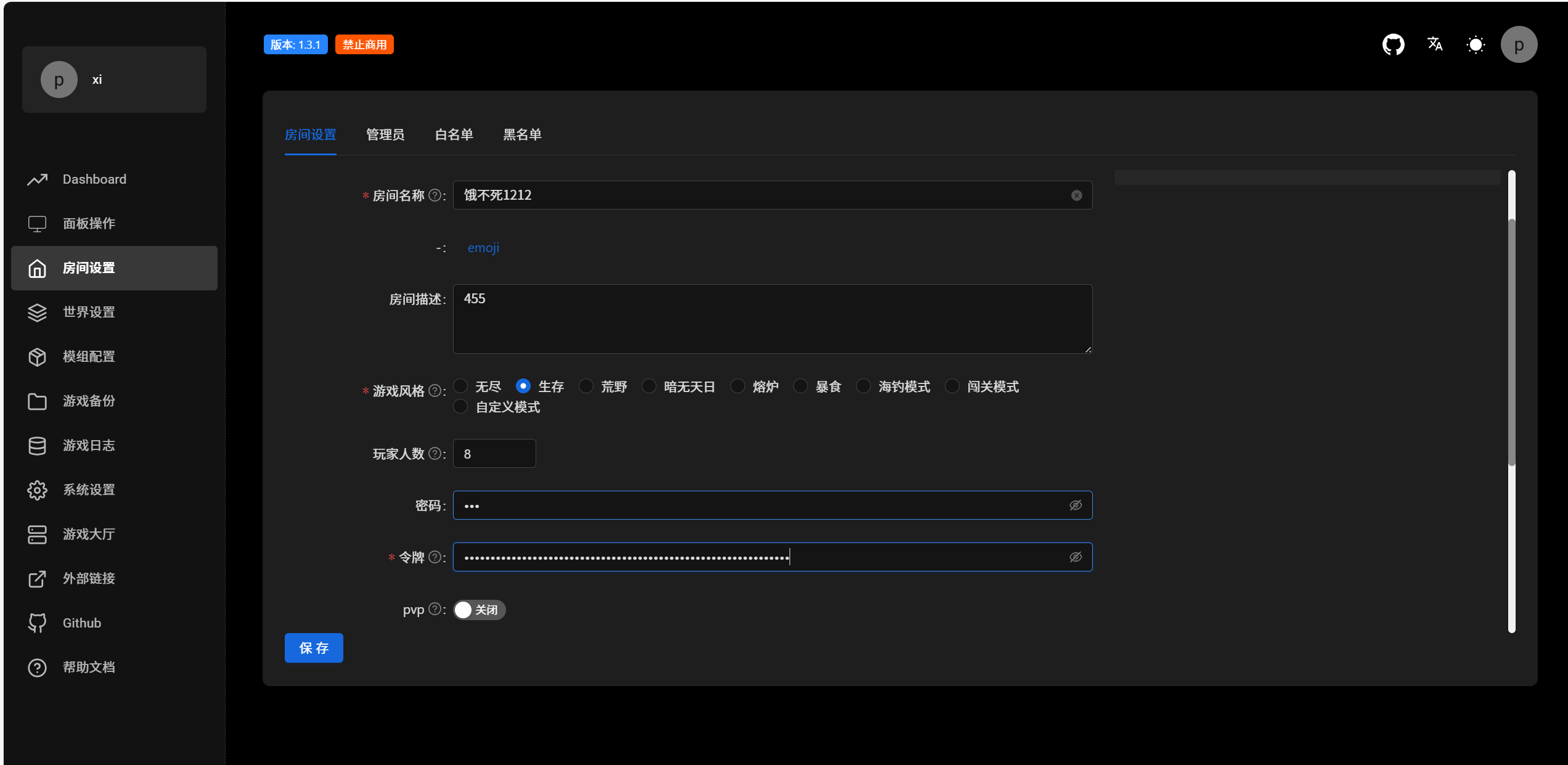Click help icon next to 房间名称
The width and height of the screenshot is (1568, 765).
[435, 195]
